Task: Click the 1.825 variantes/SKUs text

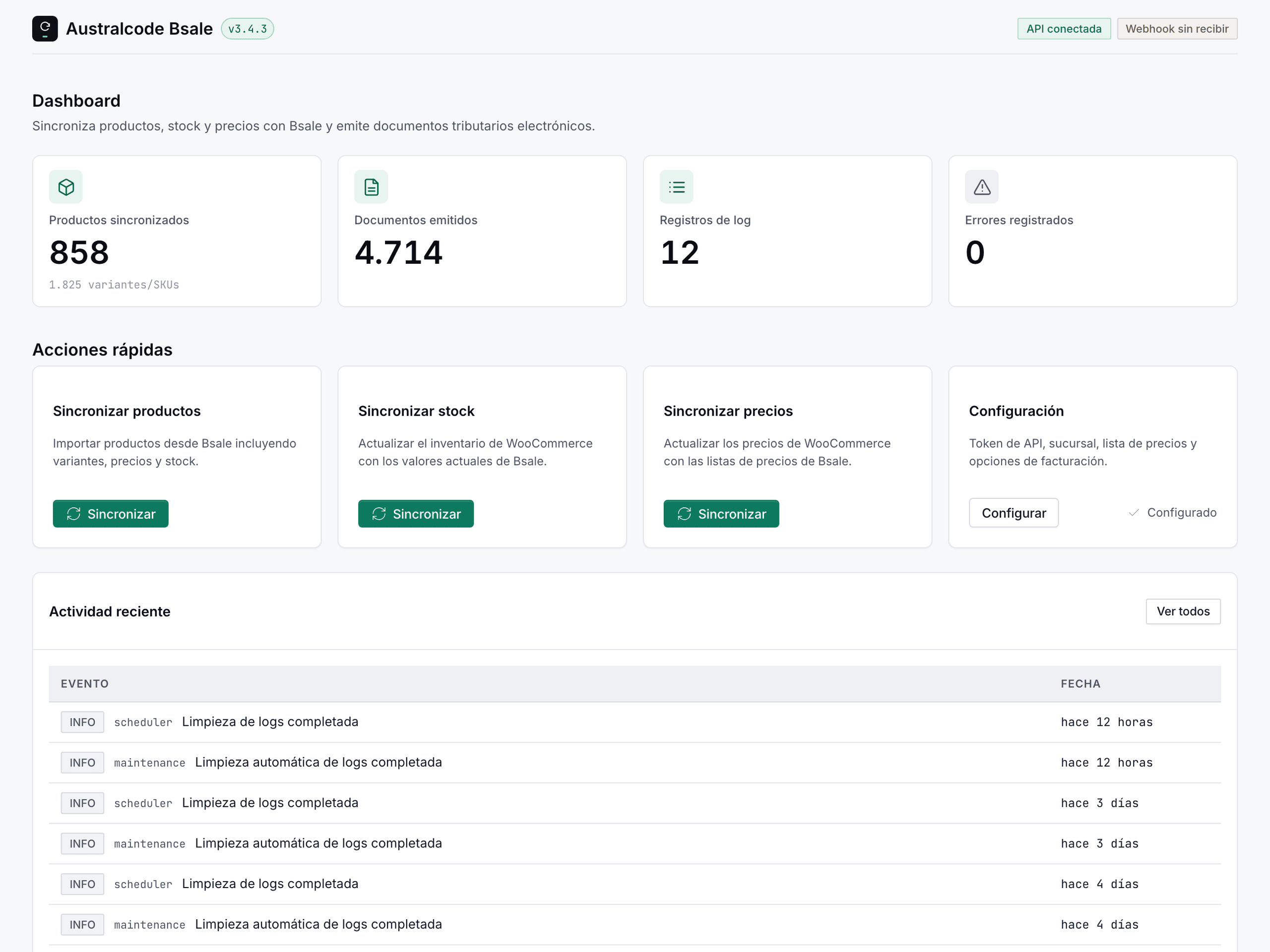Action: (114, 285)
